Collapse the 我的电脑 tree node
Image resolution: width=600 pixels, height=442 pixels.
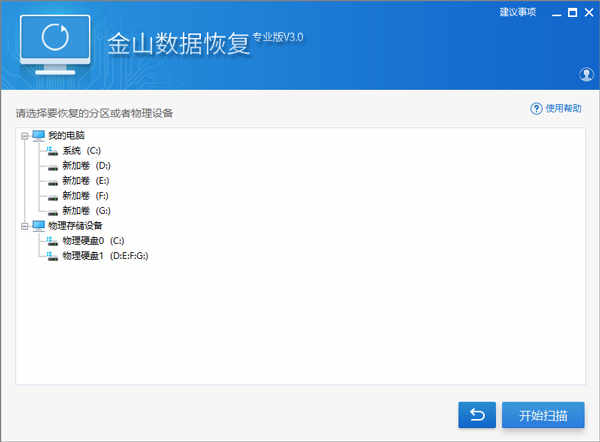[25, 135]
